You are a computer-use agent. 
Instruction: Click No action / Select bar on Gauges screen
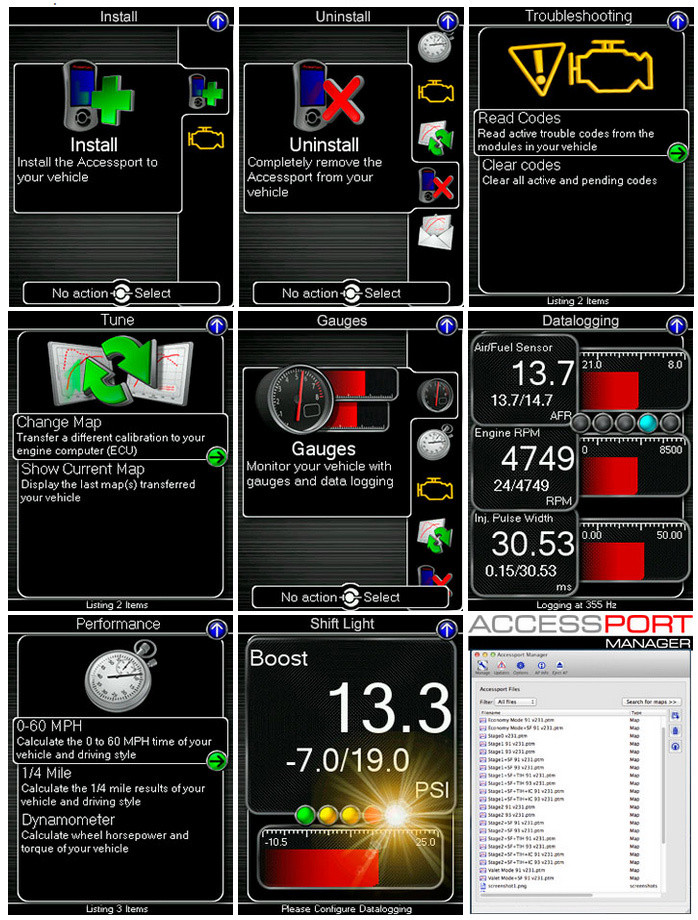click(350, 597)
